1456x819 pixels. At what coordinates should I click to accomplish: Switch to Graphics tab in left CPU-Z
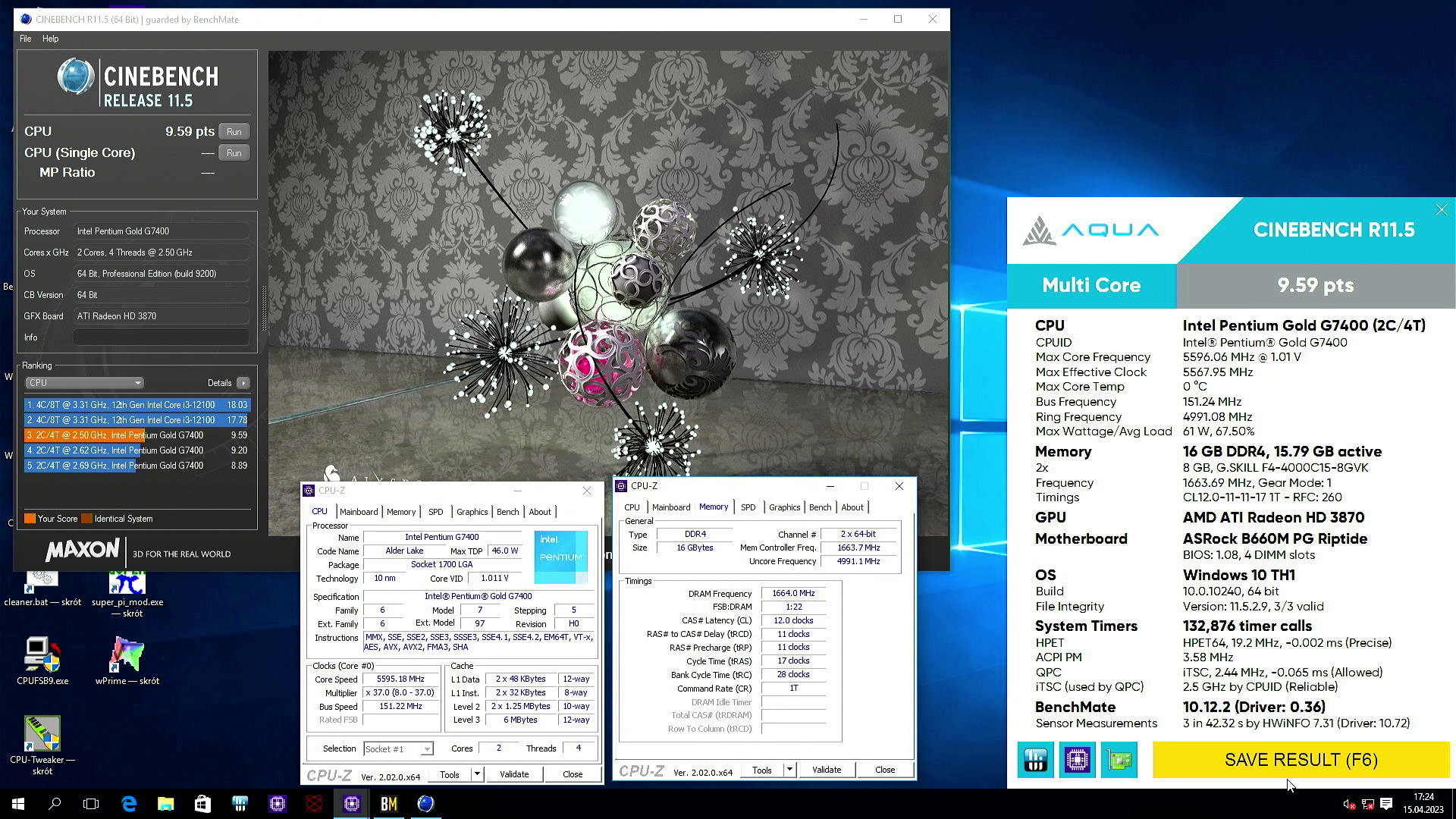pos(472,512)
